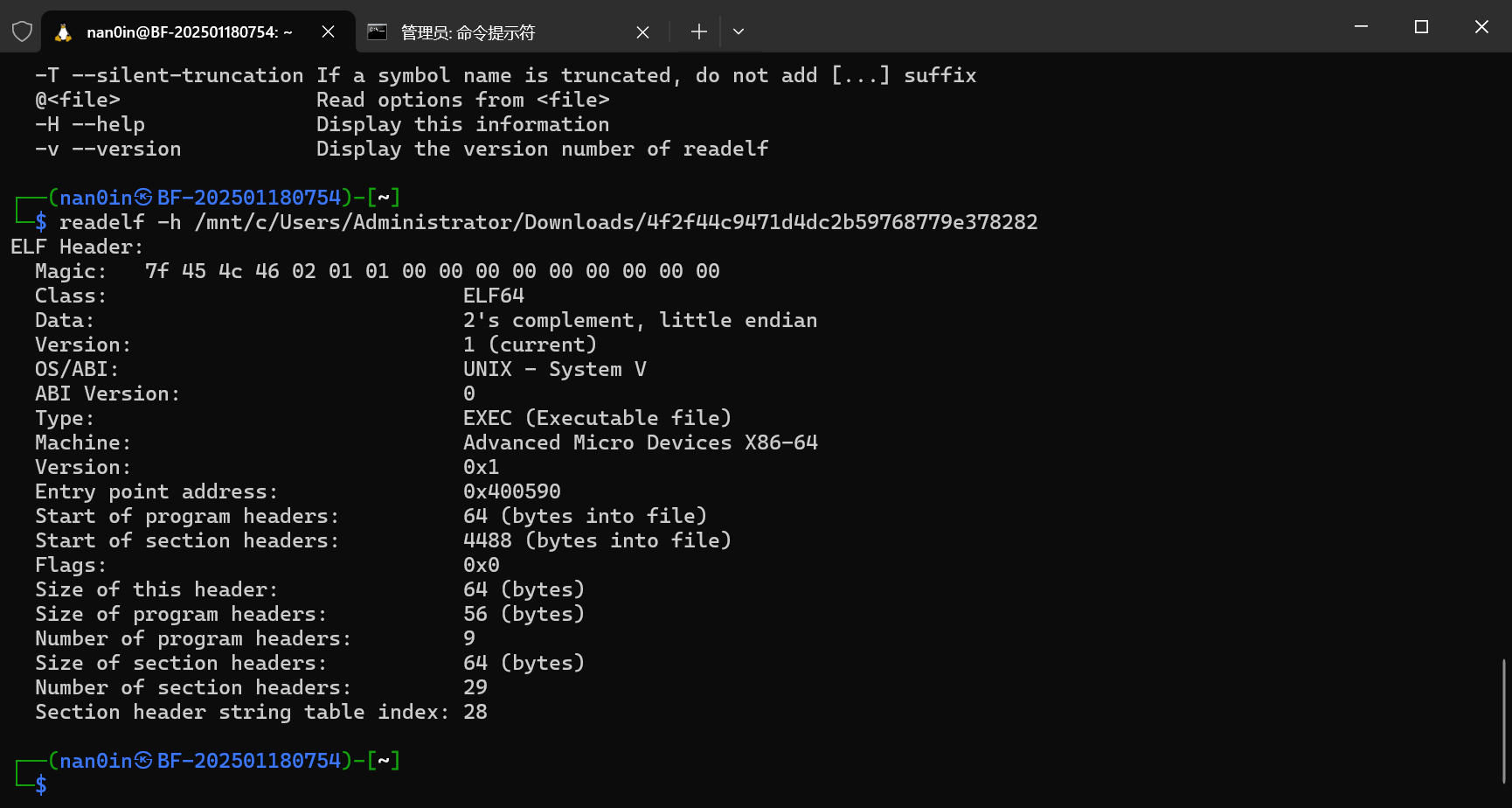The height and width of the screenshot is (808, 1512).
Task: Click the Advanced Micro Devices X86-64 value
Action: (x=640, y=442)
